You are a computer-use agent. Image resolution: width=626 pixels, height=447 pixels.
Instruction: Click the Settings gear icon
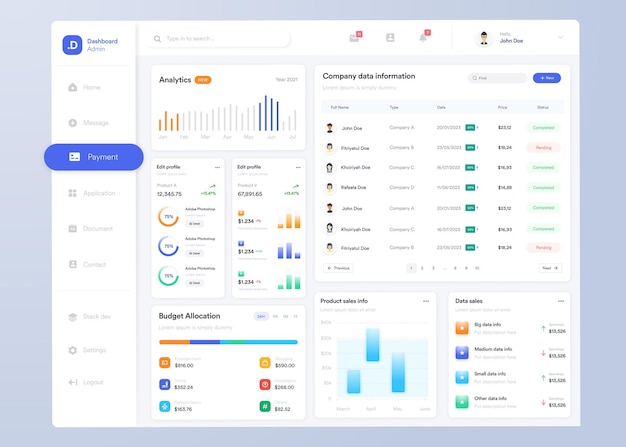click(x=72, y=350)
